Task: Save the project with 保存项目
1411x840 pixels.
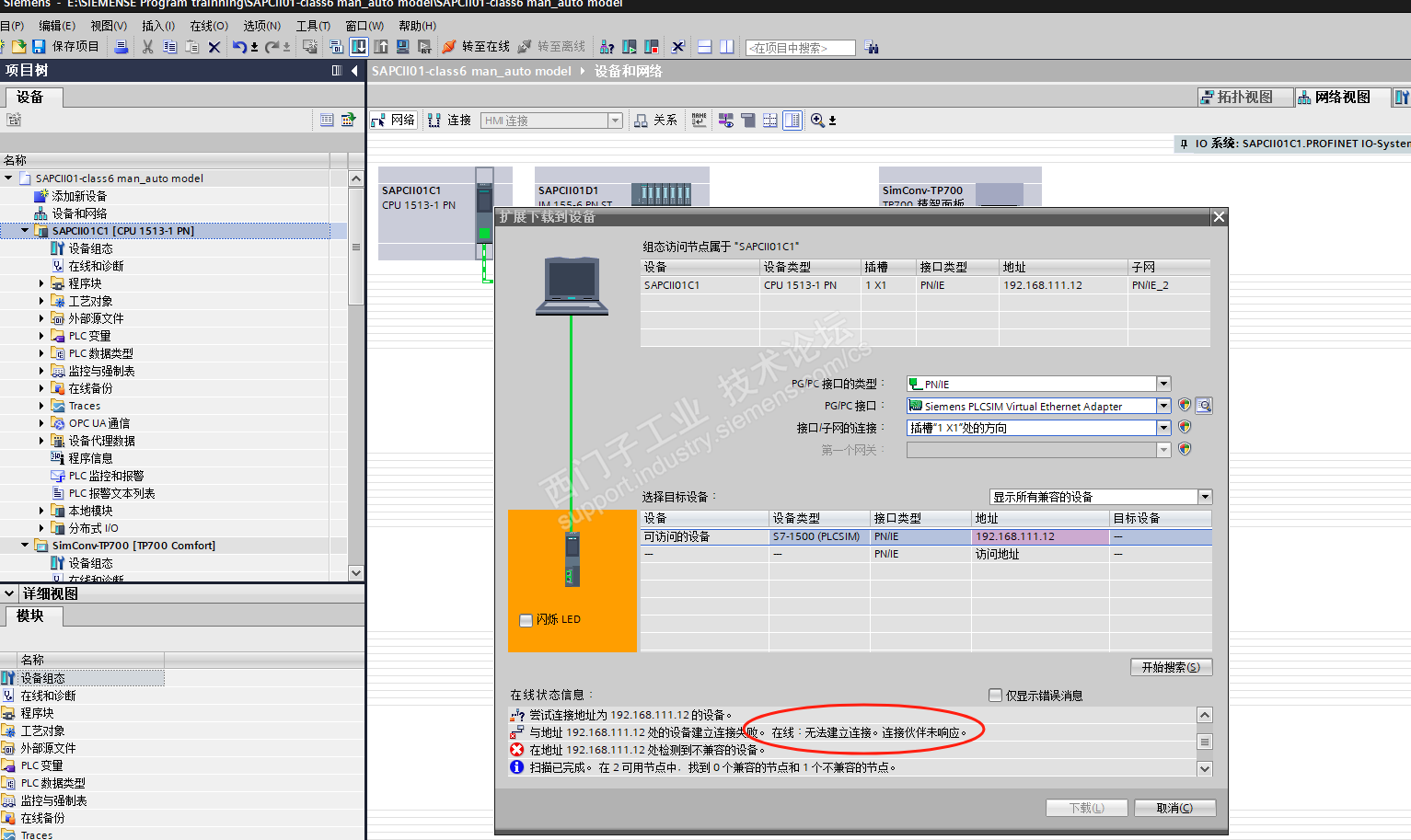Action: point(65,47)
